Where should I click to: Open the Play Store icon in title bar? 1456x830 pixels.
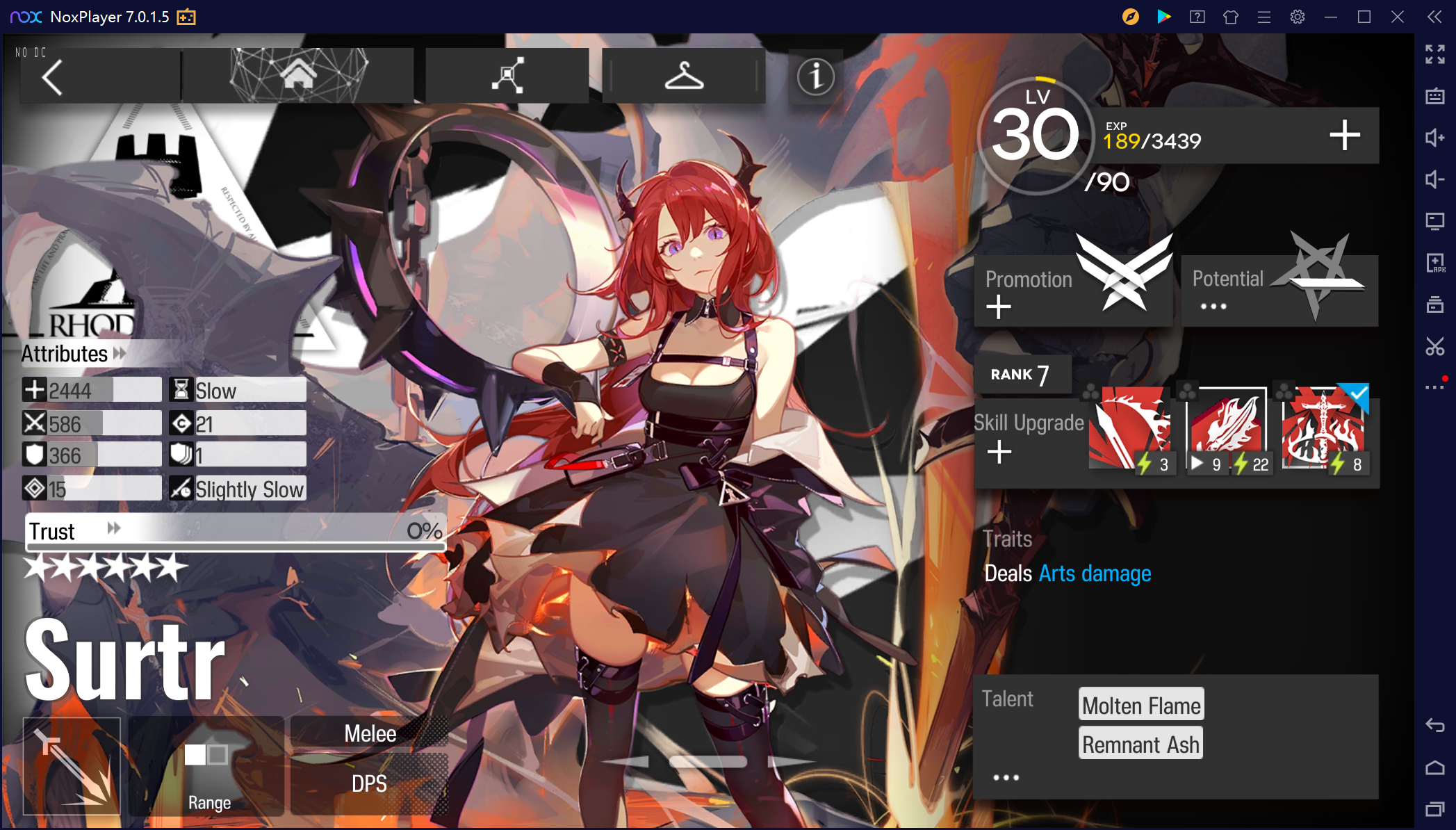(x=1164, y=17)
